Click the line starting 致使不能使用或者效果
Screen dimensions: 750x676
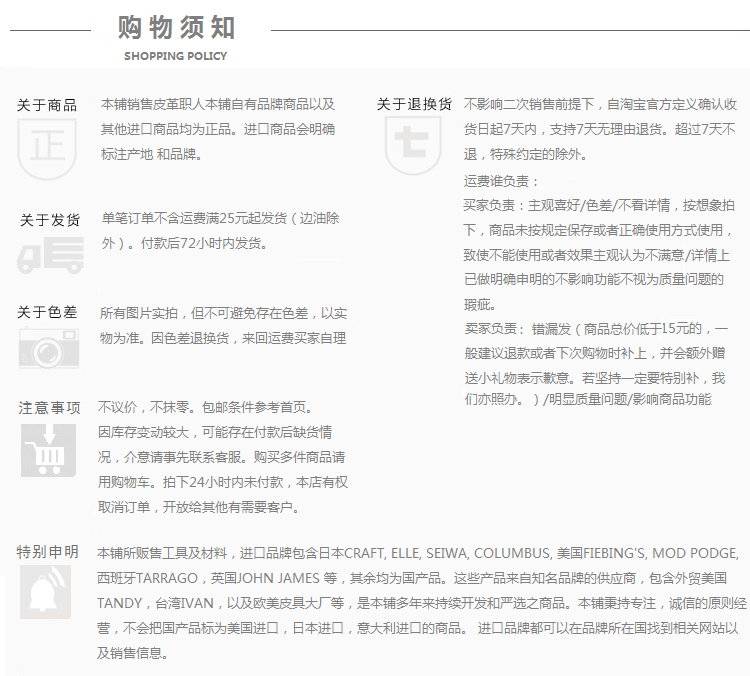tap(596, 255)
